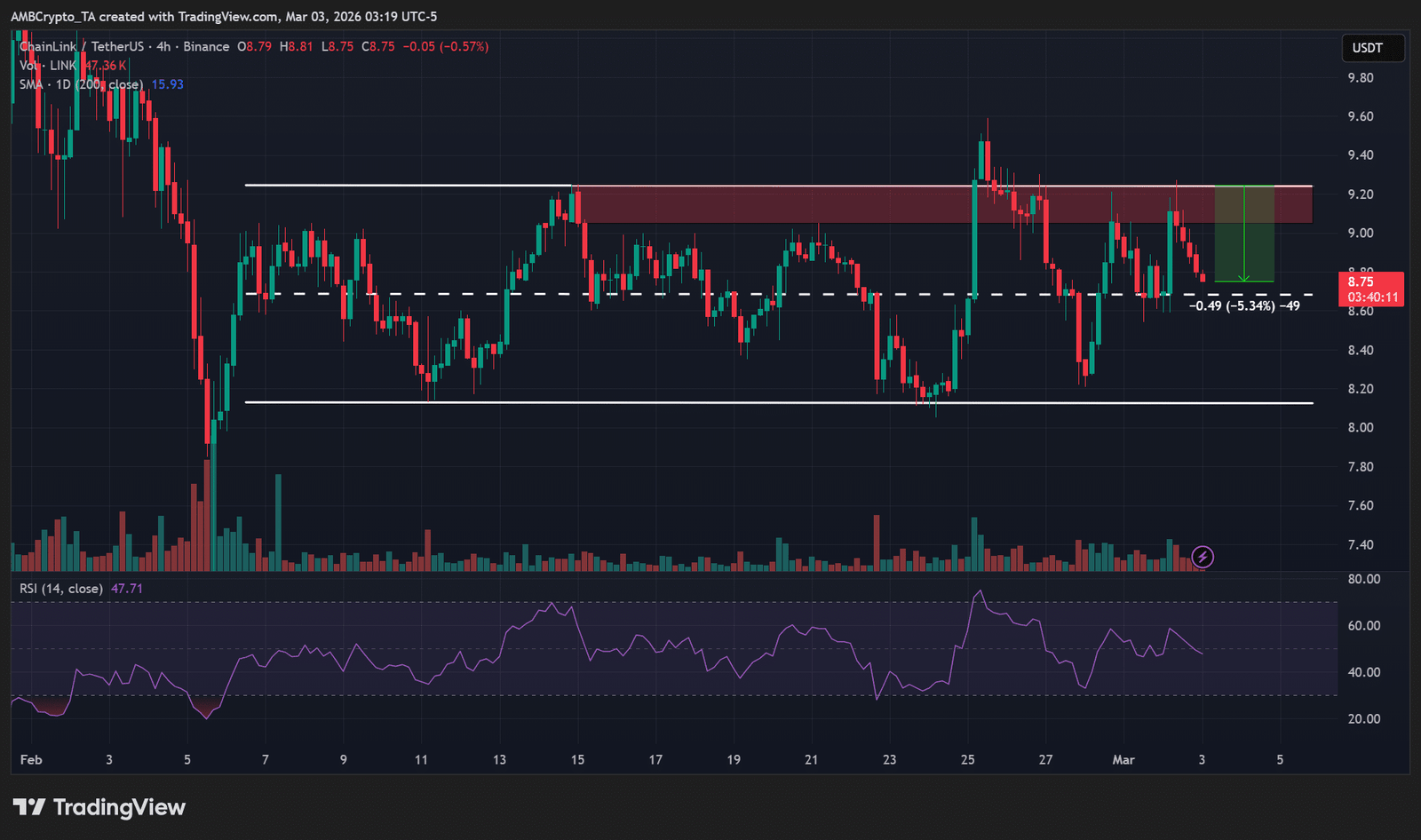Click the purple lightning bolt icon
1421x840 pixels.
1202,557
